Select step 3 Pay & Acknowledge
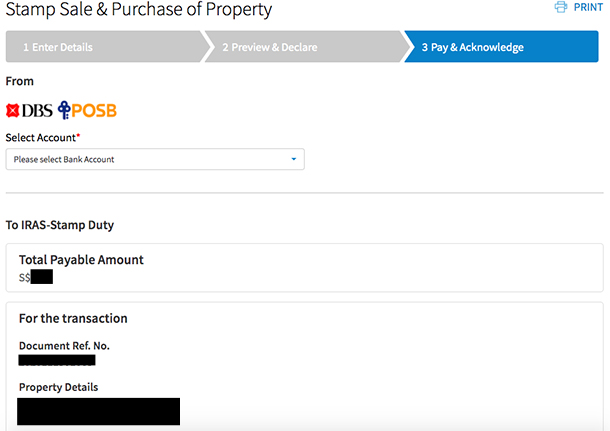The image size is (610, 431). [502, 47]
